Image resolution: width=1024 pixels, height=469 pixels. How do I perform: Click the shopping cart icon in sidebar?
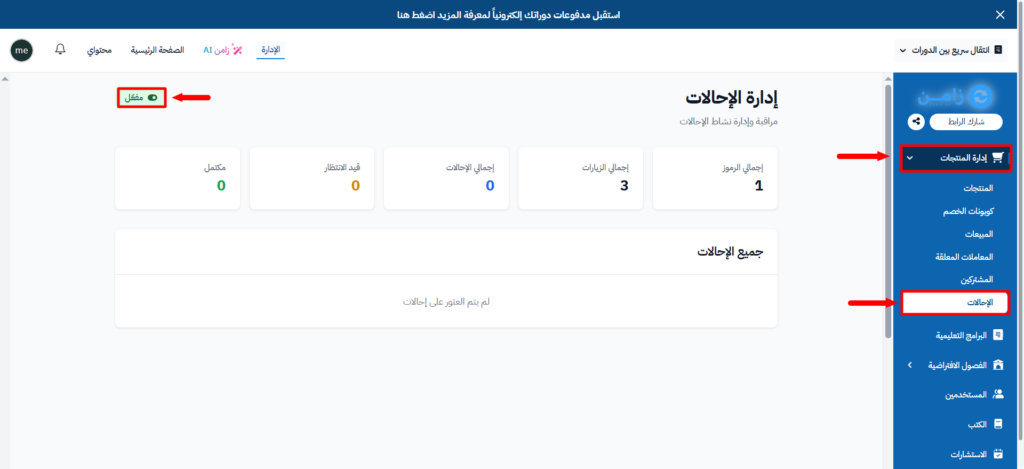pos(997,157)
